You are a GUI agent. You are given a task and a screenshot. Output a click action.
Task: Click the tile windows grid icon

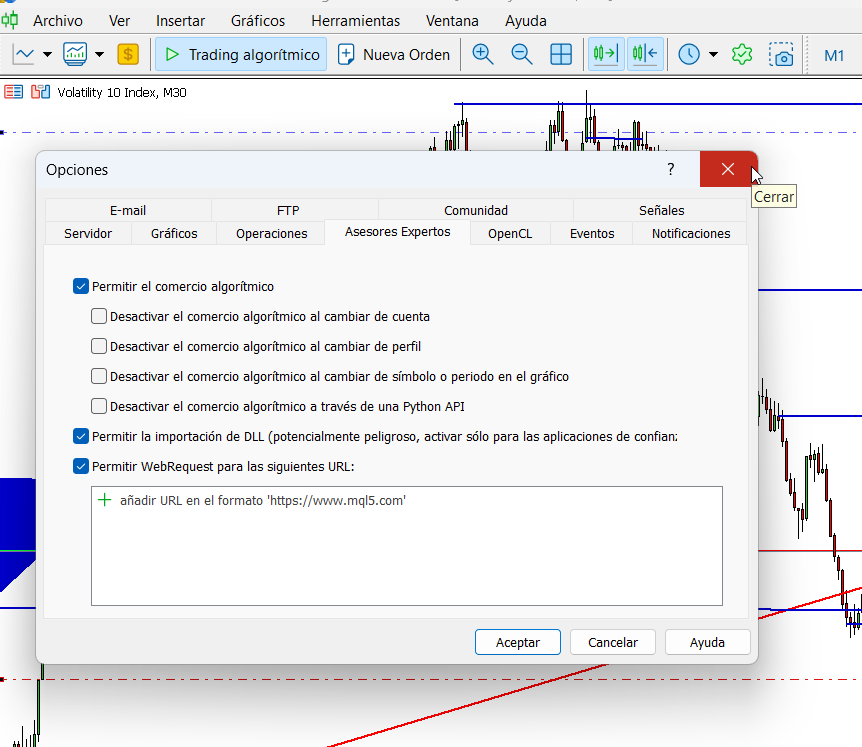coord(561,54)
